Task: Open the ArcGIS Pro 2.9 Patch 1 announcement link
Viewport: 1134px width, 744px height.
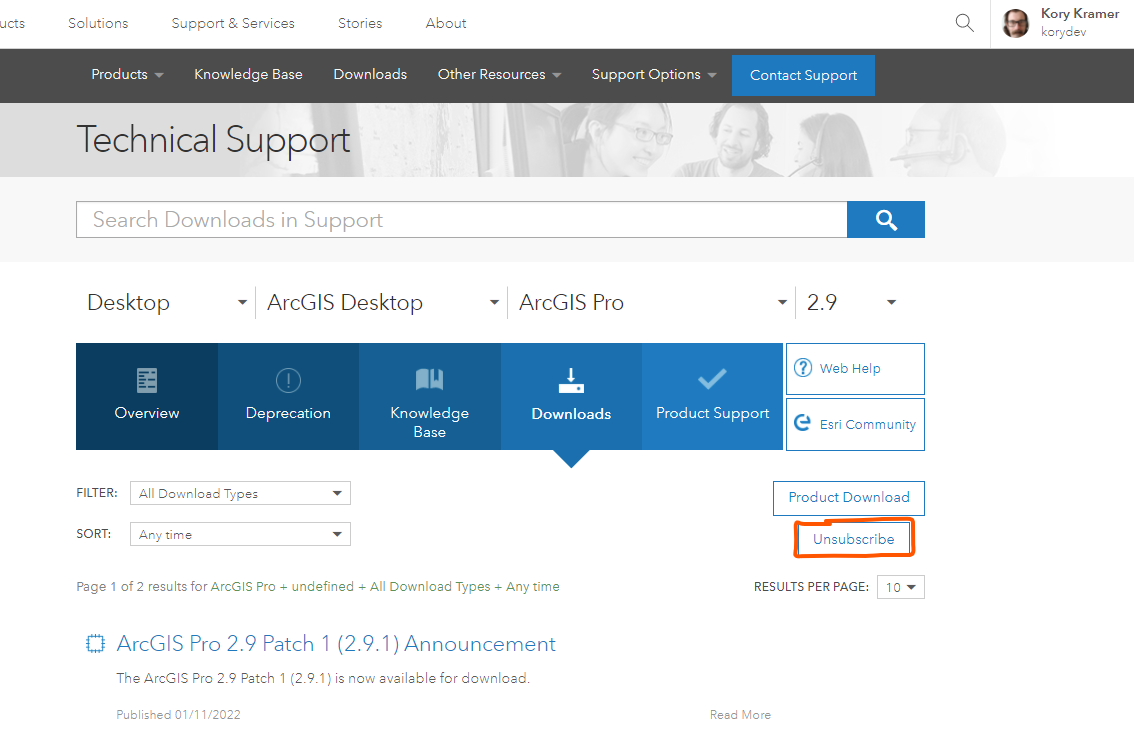Action: point(336,643)
